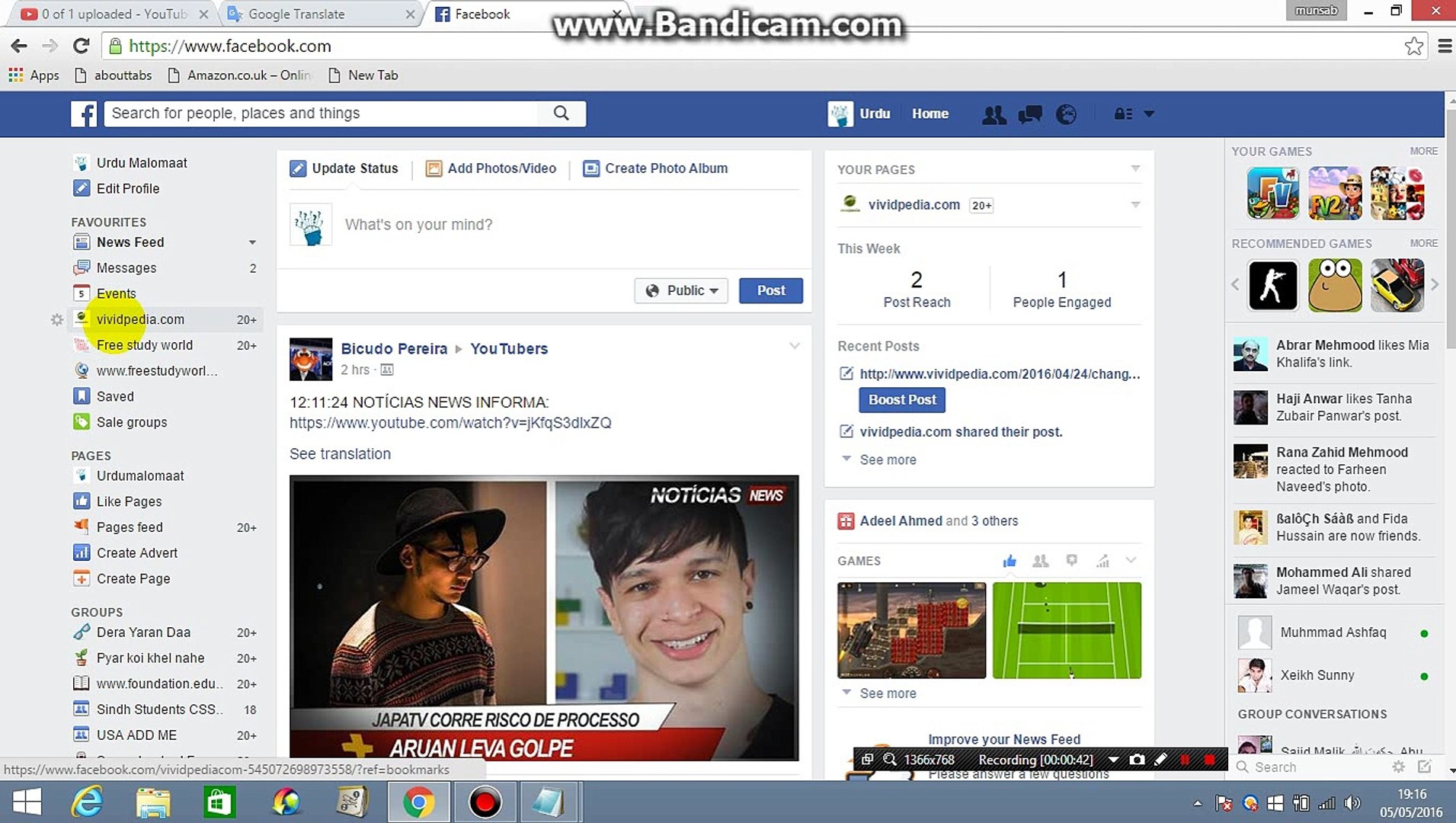Open the YouTube watch link in the post

[x=450, y=423]
